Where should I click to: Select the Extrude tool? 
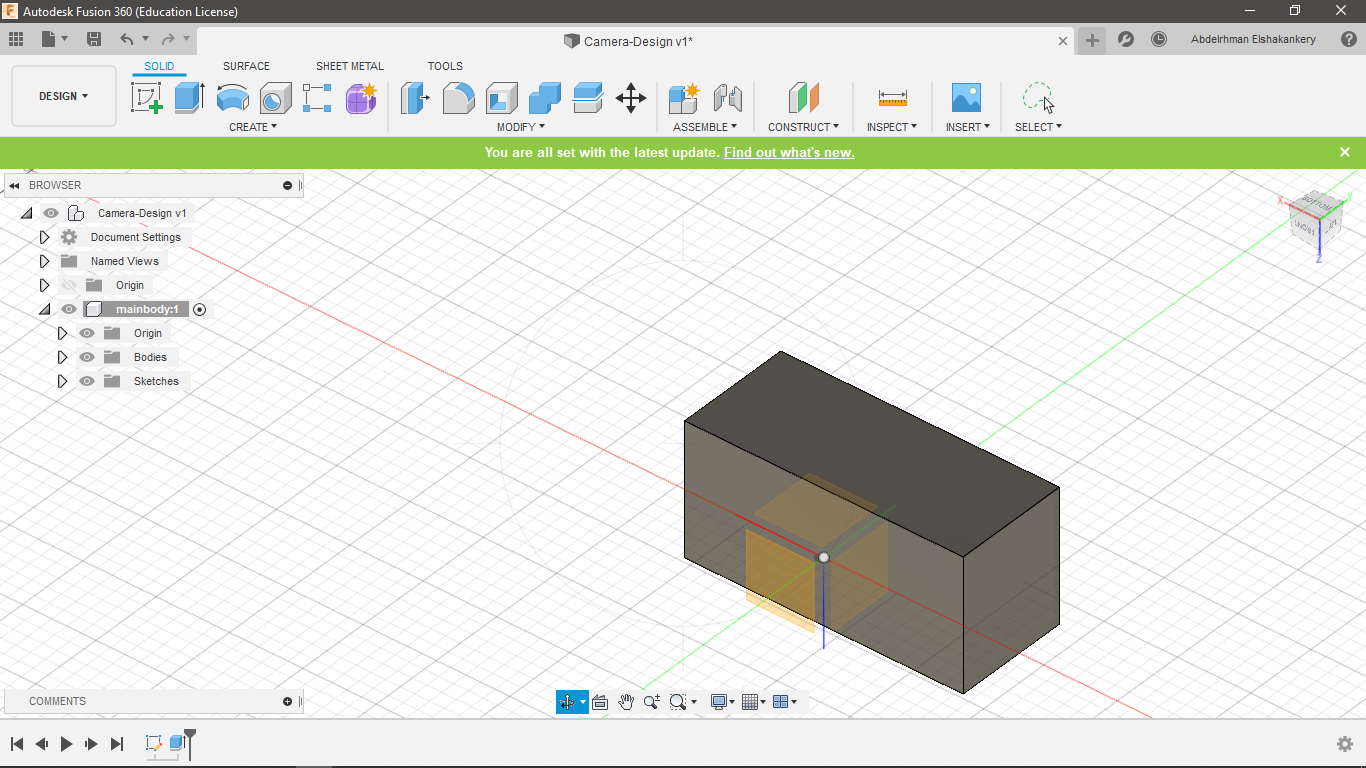[189, 98]
